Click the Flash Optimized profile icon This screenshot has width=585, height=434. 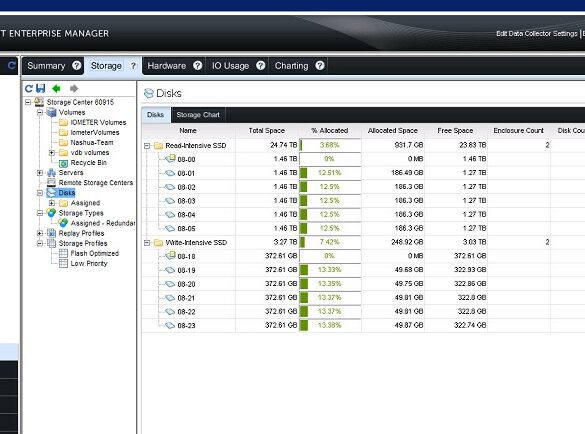tap(63, 253)
